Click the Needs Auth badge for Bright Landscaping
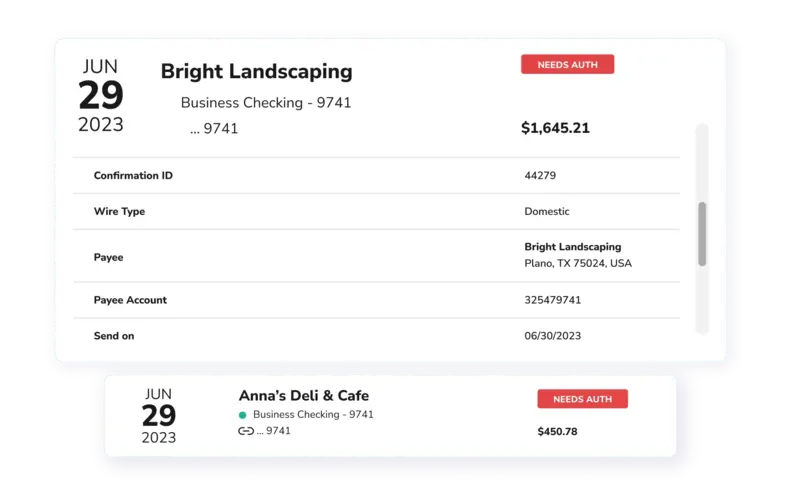The width and height of the screenshot is (801, 495). (x=568, y=64)
